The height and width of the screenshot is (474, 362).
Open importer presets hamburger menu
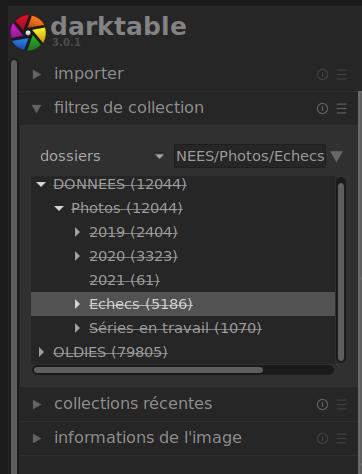pyautogui.click(x=341, y=74)
